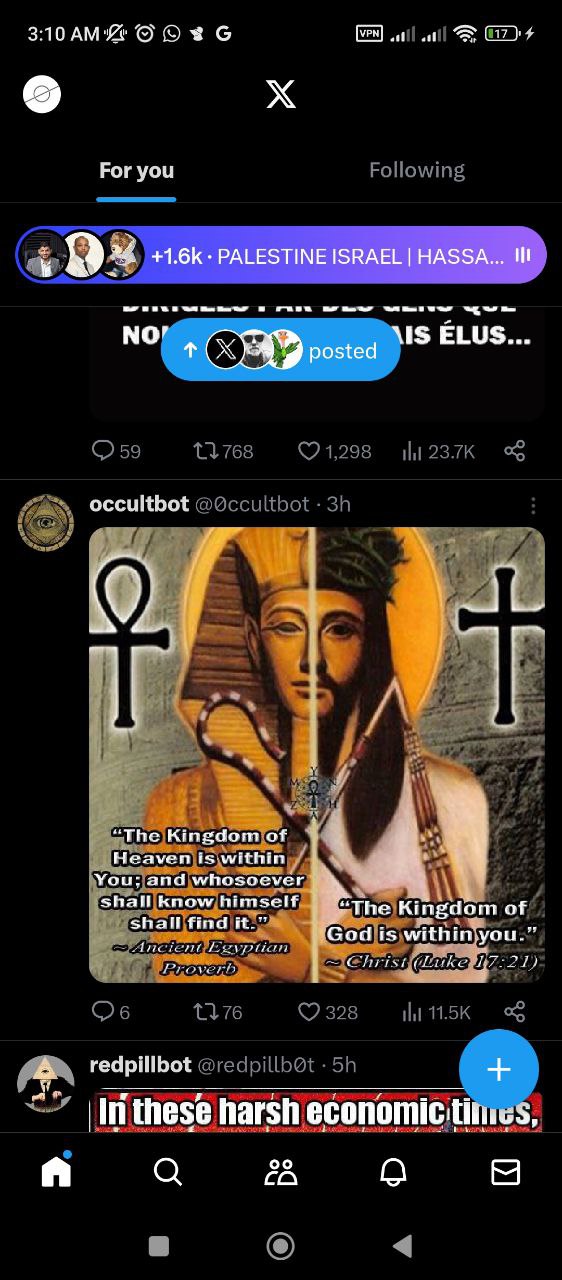The width and height of the screenshot is (562, 1280).
Task: Tap the new posts 'posted' pill
Action: tap(281, 350)
